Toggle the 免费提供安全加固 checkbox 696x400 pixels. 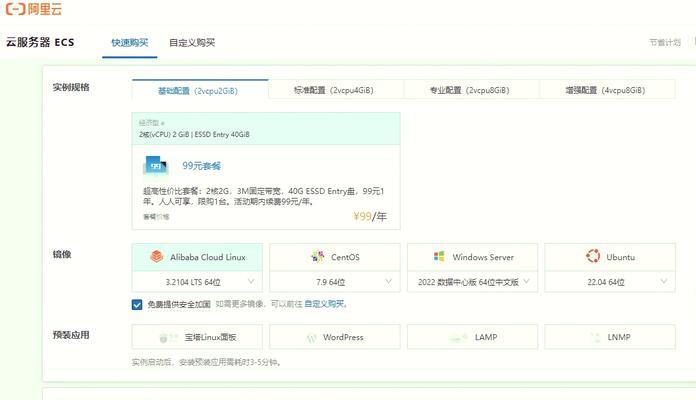pos(137,305)
